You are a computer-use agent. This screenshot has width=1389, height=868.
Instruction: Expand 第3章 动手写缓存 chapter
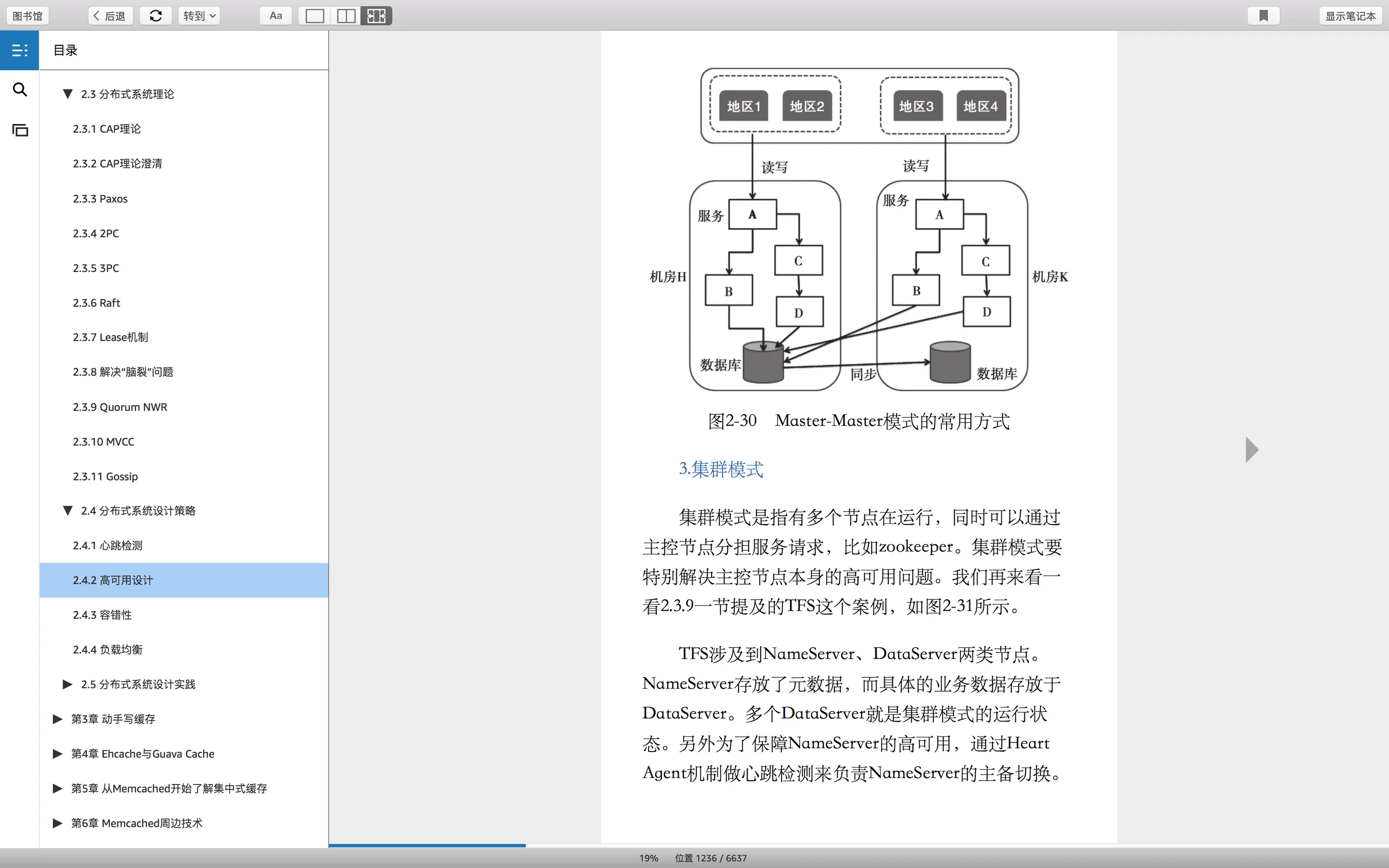[x=57, y=719]
